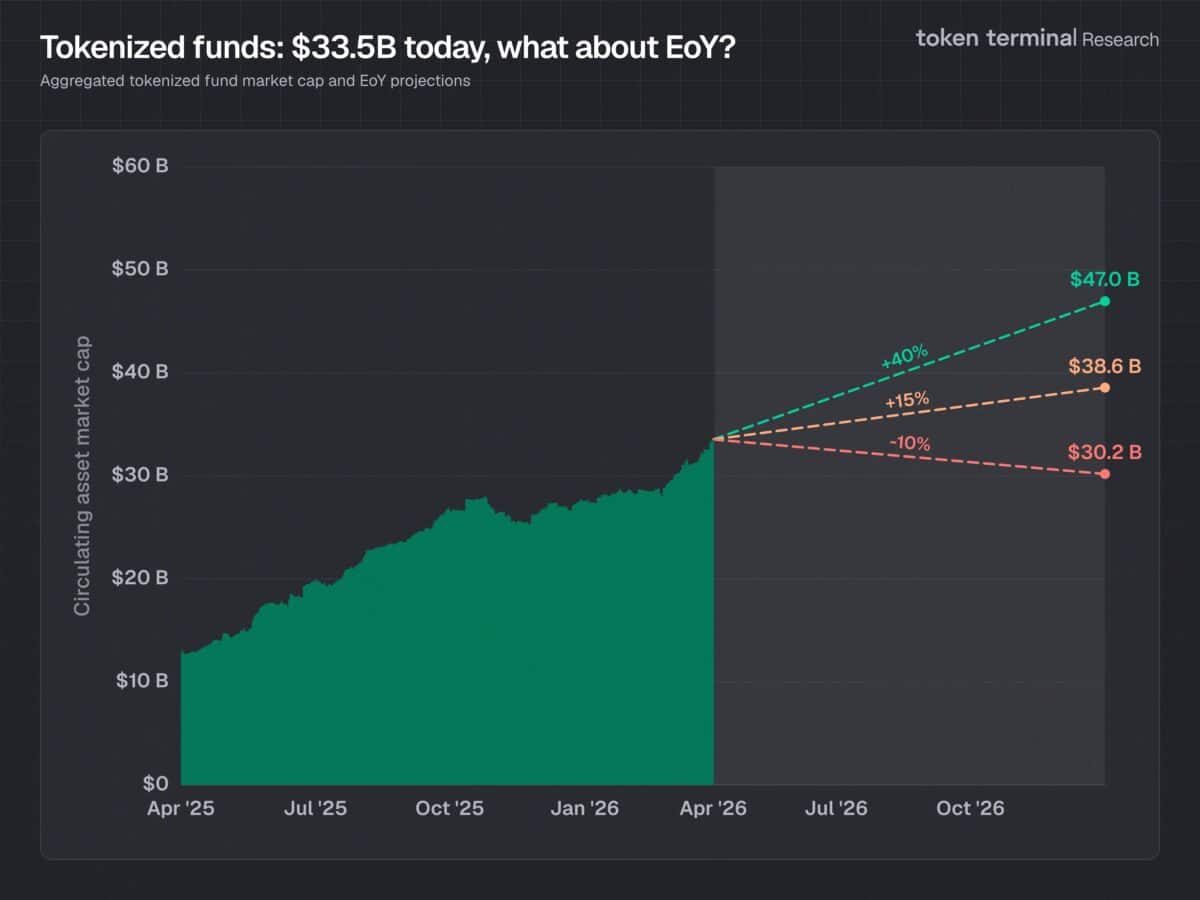This screenshot has height=900, width=1200.
Task: Click the Jan '26 x-axis label
Action: coord(583,808)
